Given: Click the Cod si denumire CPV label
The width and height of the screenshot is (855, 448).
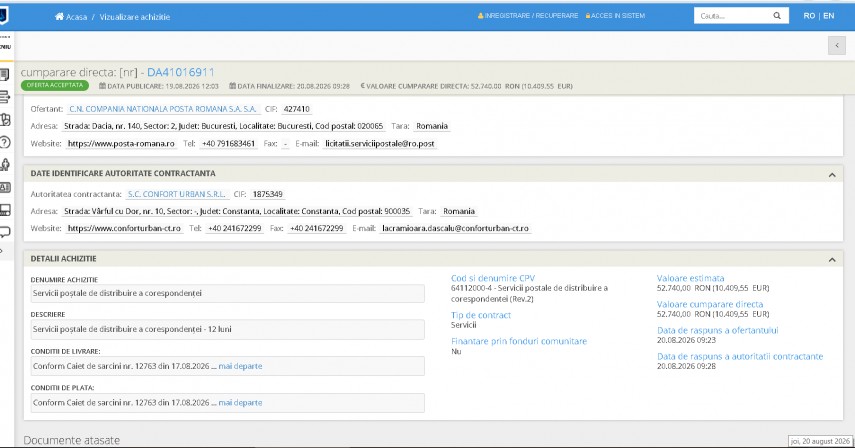Looking at the screenshot, I should (x=493, y=278).
